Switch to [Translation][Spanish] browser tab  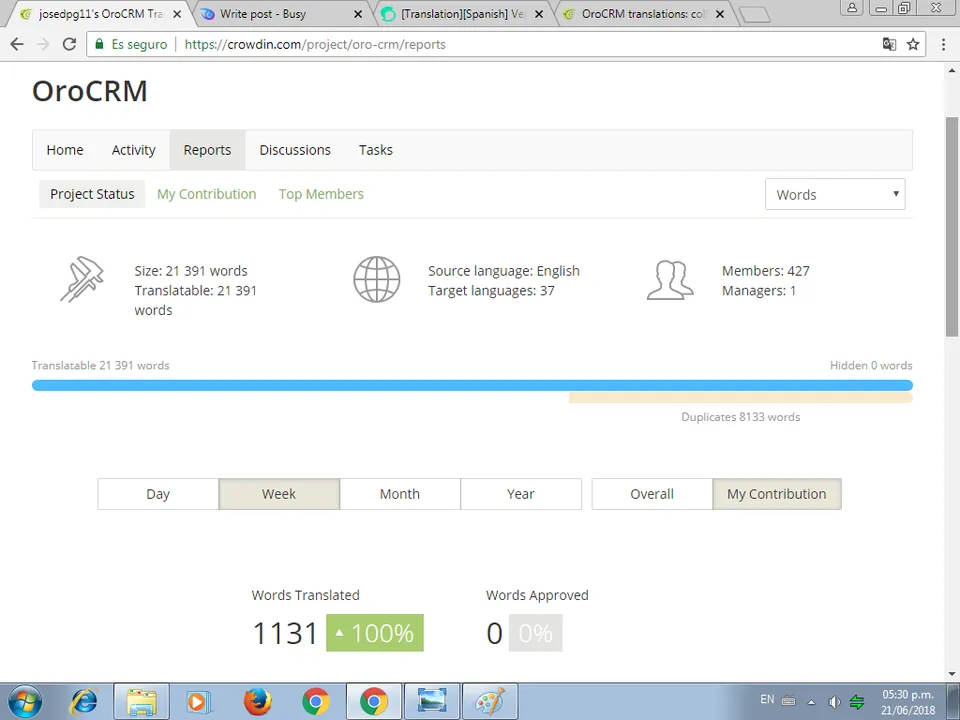[x=463, y=14]
